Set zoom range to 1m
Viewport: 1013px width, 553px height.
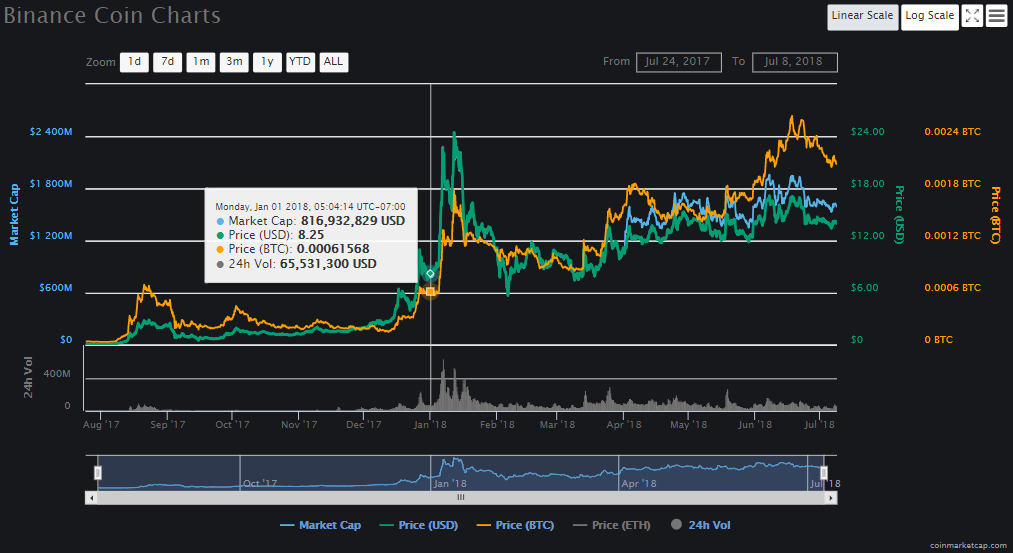coord(201,62)
